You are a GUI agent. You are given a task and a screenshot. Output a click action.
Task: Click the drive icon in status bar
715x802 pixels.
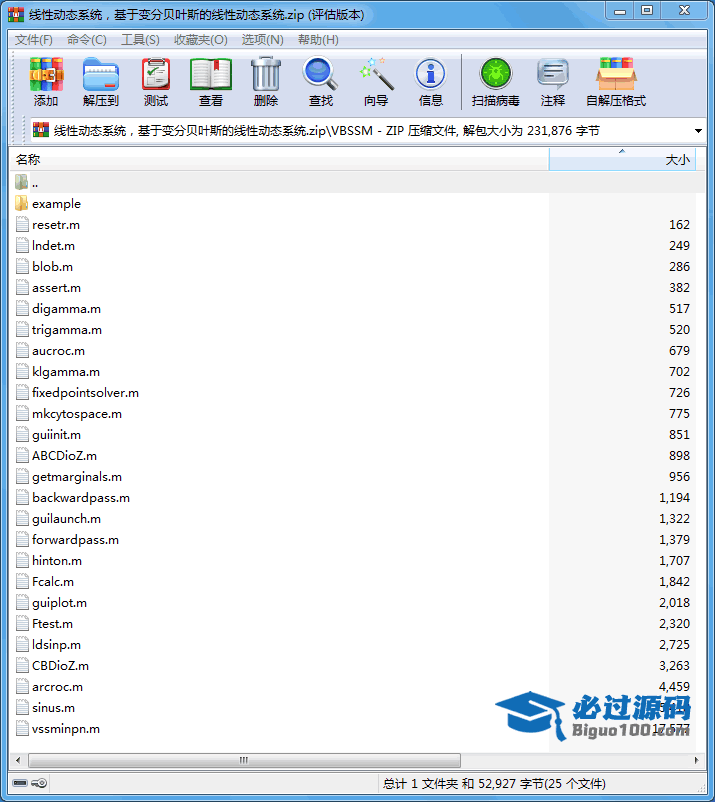(19, 783)
